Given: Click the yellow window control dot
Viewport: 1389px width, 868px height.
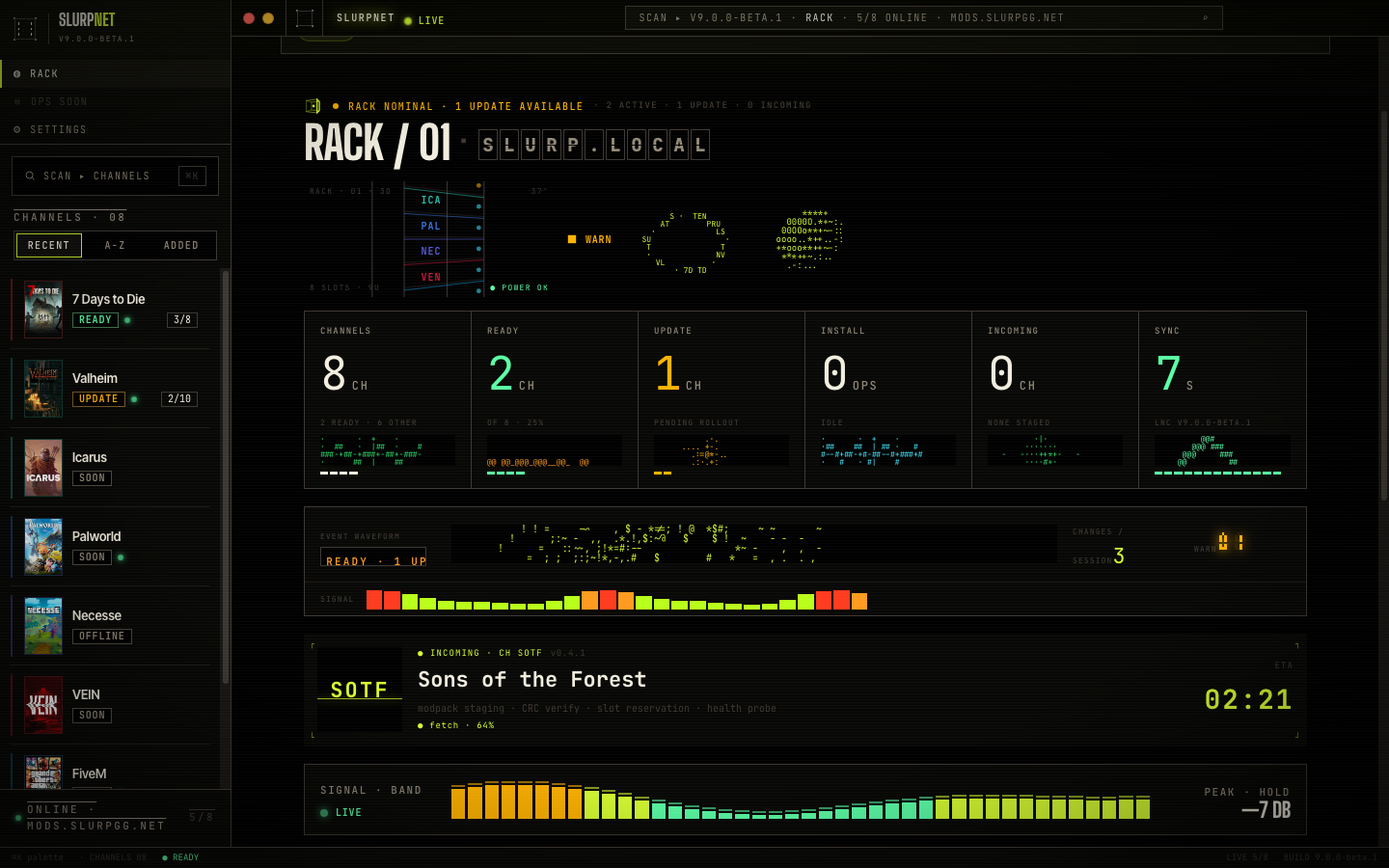Looking at the screenshot, I should click(x=268, y=18).
